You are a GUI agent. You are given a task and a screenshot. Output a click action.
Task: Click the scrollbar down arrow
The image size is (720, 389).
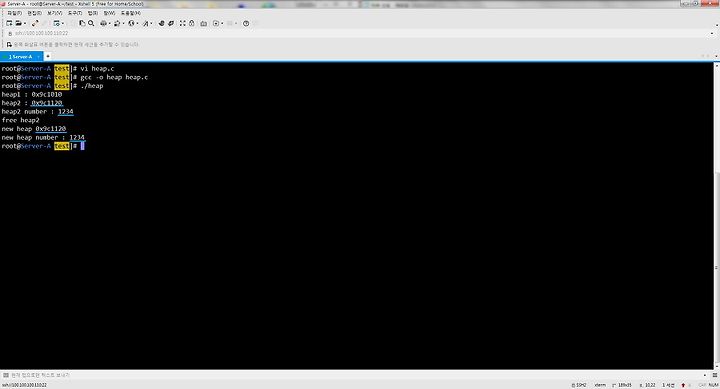click(717, 366)
